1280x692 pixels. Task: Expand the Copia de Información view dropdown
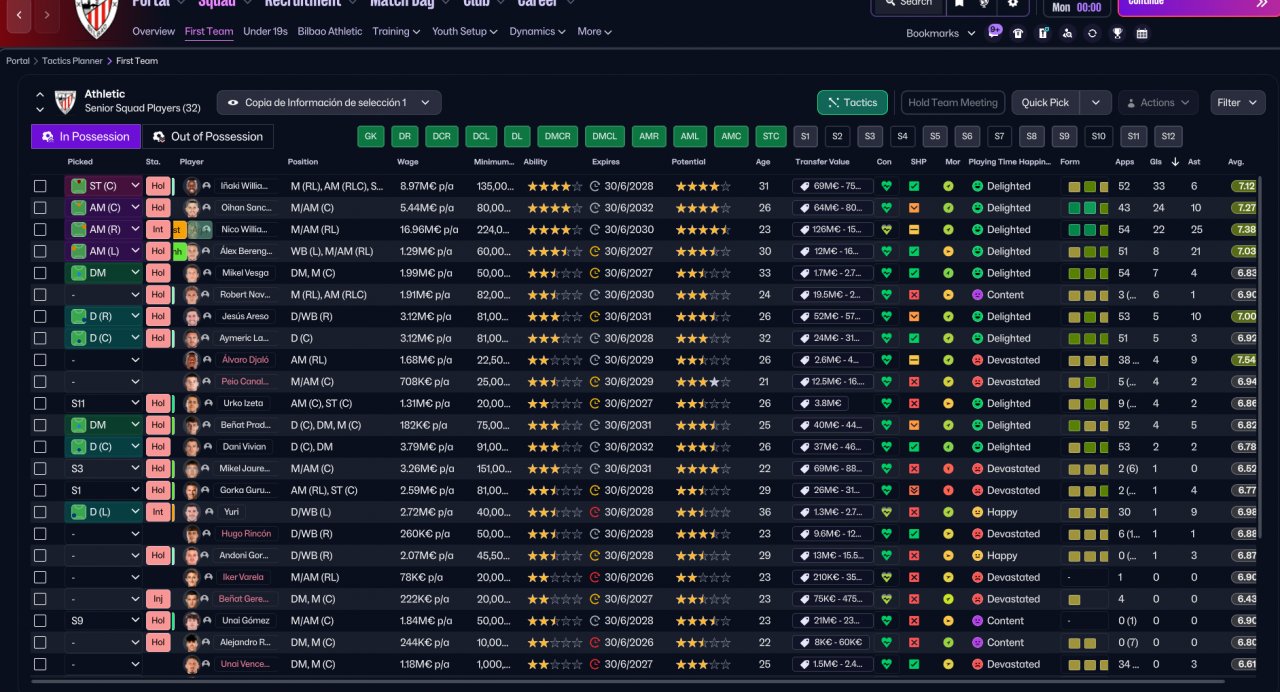point(329,102)
